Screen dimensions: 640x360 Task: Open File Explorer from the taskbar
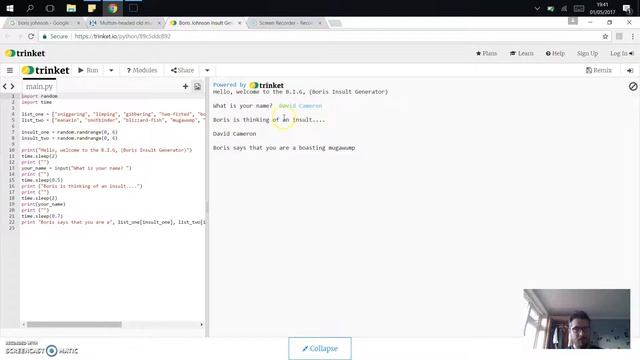click(71, 8)
